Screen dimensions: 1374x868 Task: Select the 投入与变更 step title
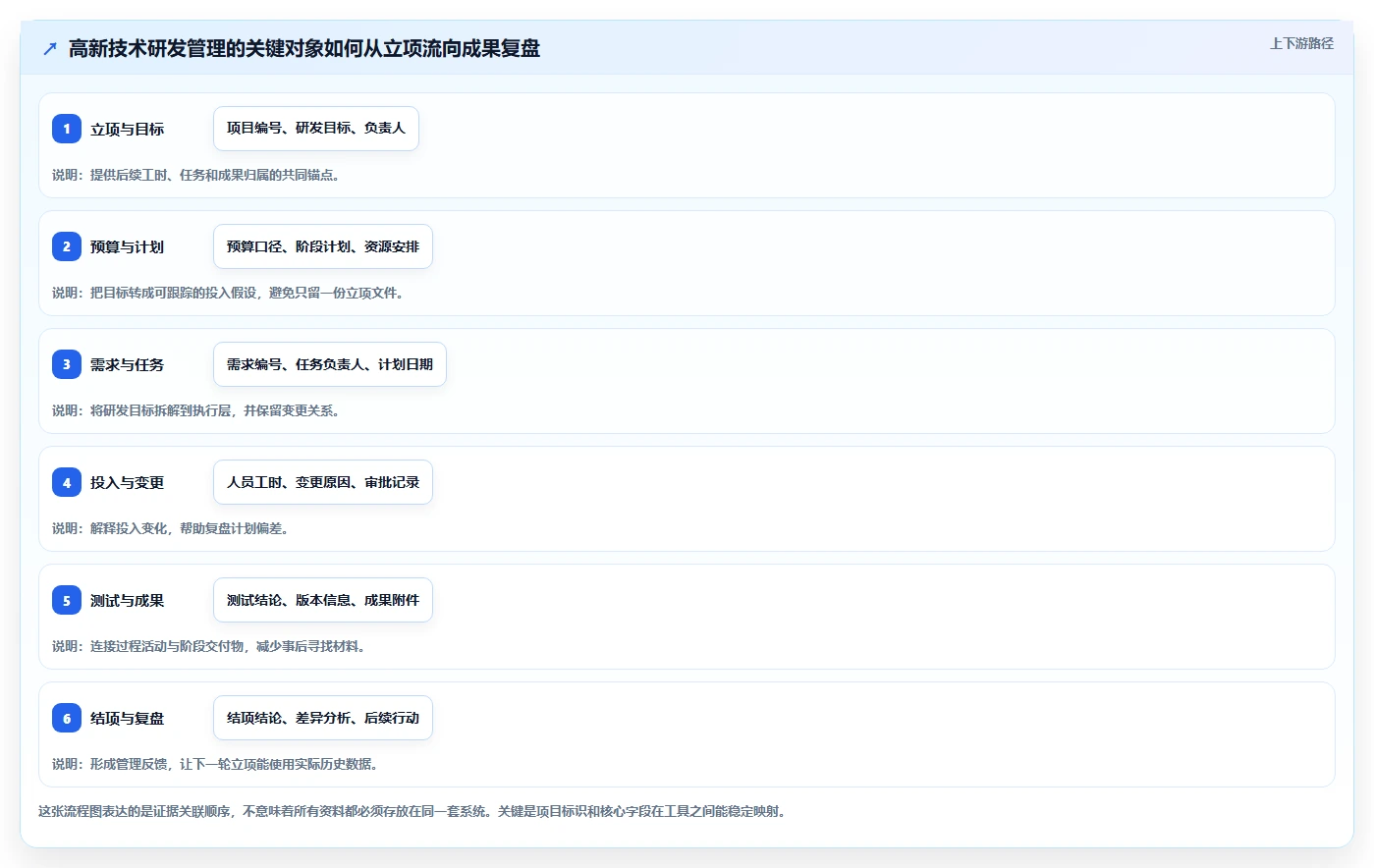pos(127,482)
